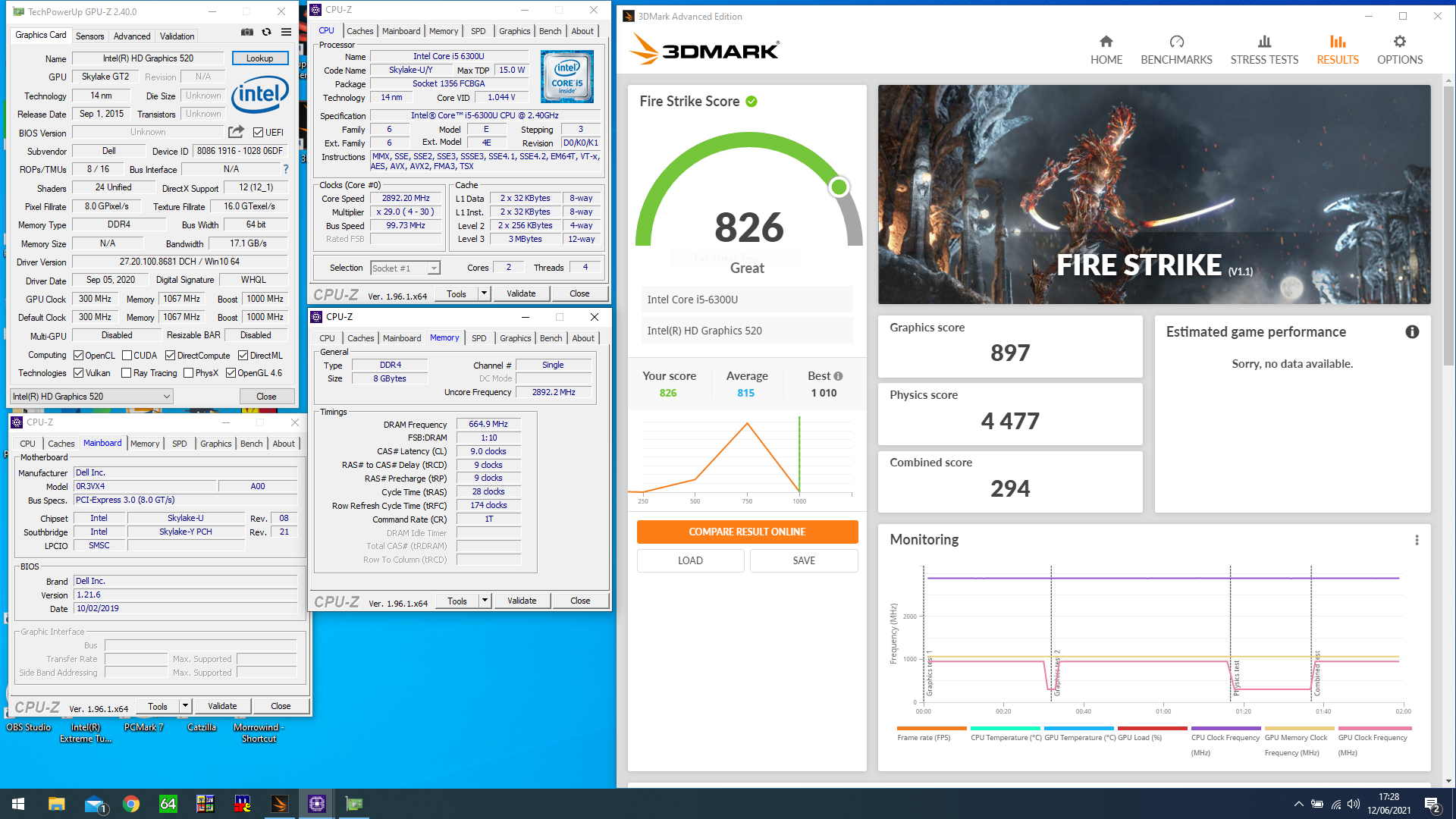Image resolution: width=1456 pixels, height=819 pixels.
Task: Toggle the OpenGL 4.6 checkbox
Action: pos(231,373)
